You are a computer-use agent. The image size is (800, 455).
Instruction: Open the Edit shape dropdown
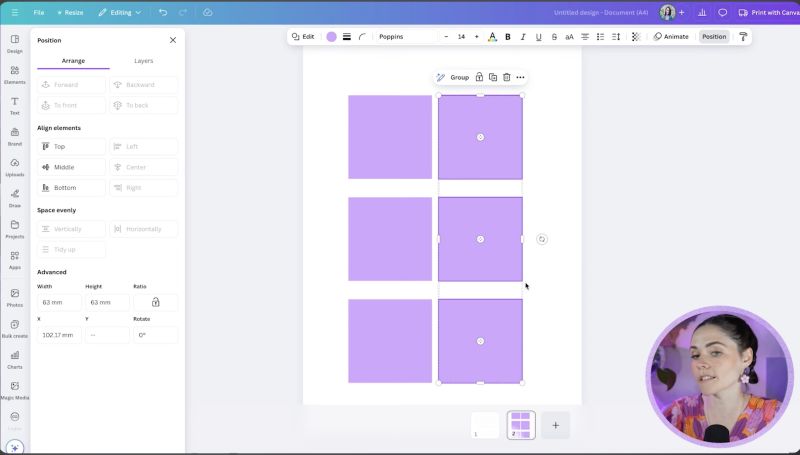303,37
